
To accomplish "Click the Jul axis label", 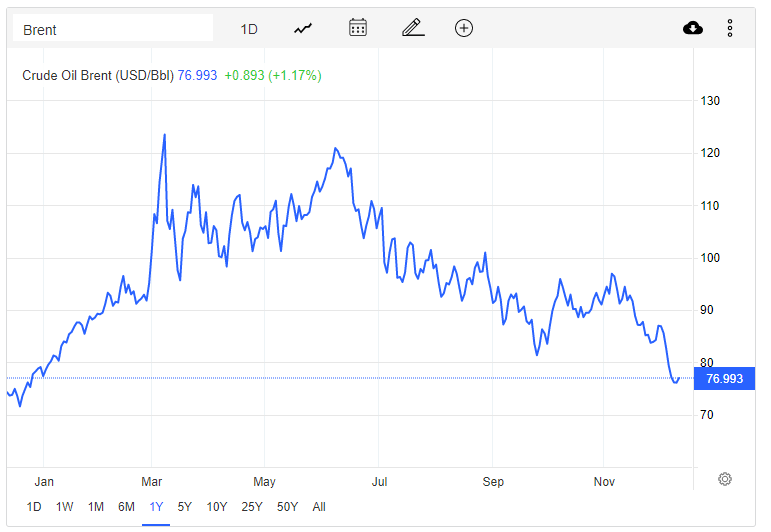I will click(379, 482).
